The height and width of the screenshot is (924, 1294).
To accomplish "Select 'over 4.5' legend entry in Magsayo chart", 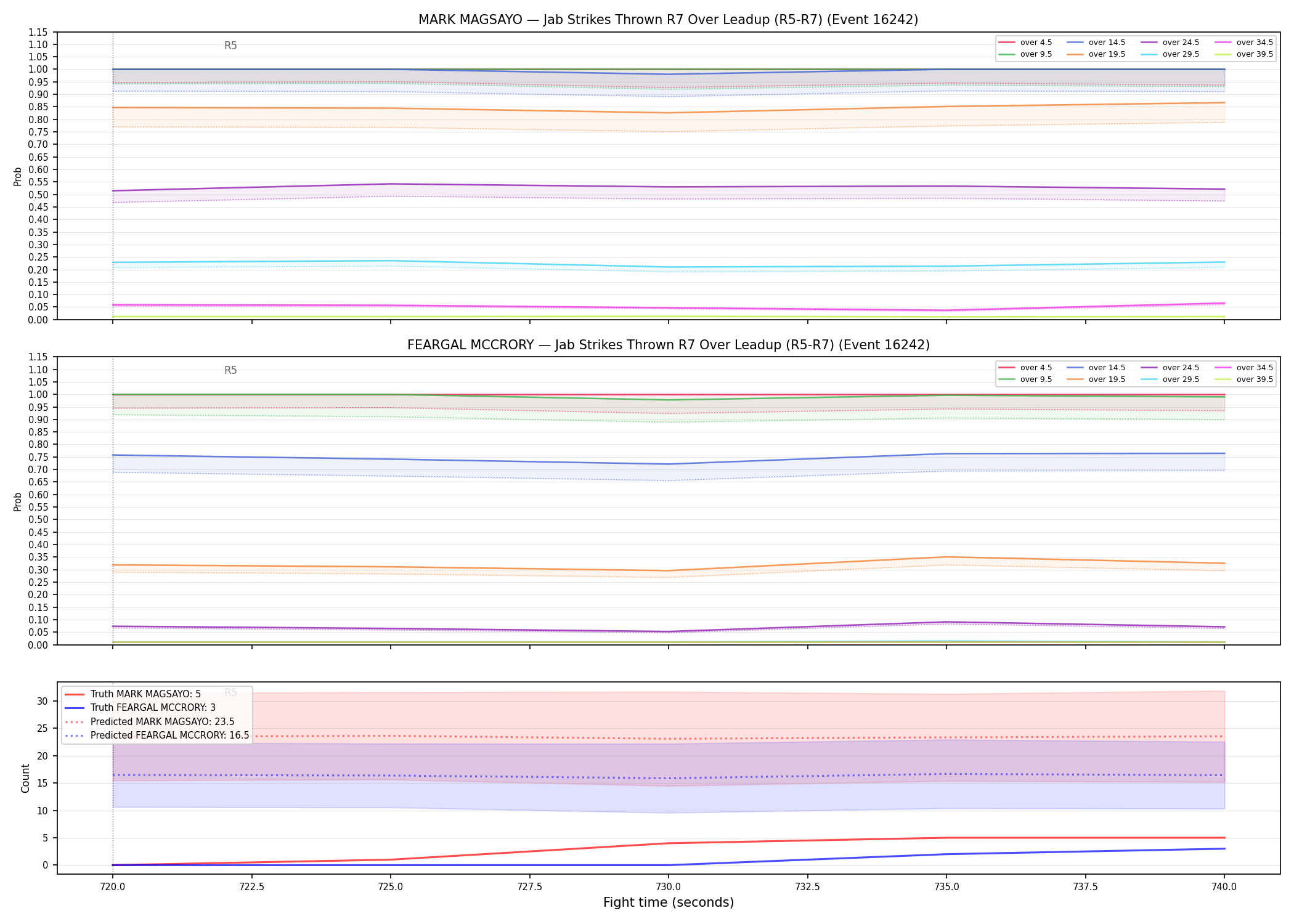I will click(x=1025, y=43).
